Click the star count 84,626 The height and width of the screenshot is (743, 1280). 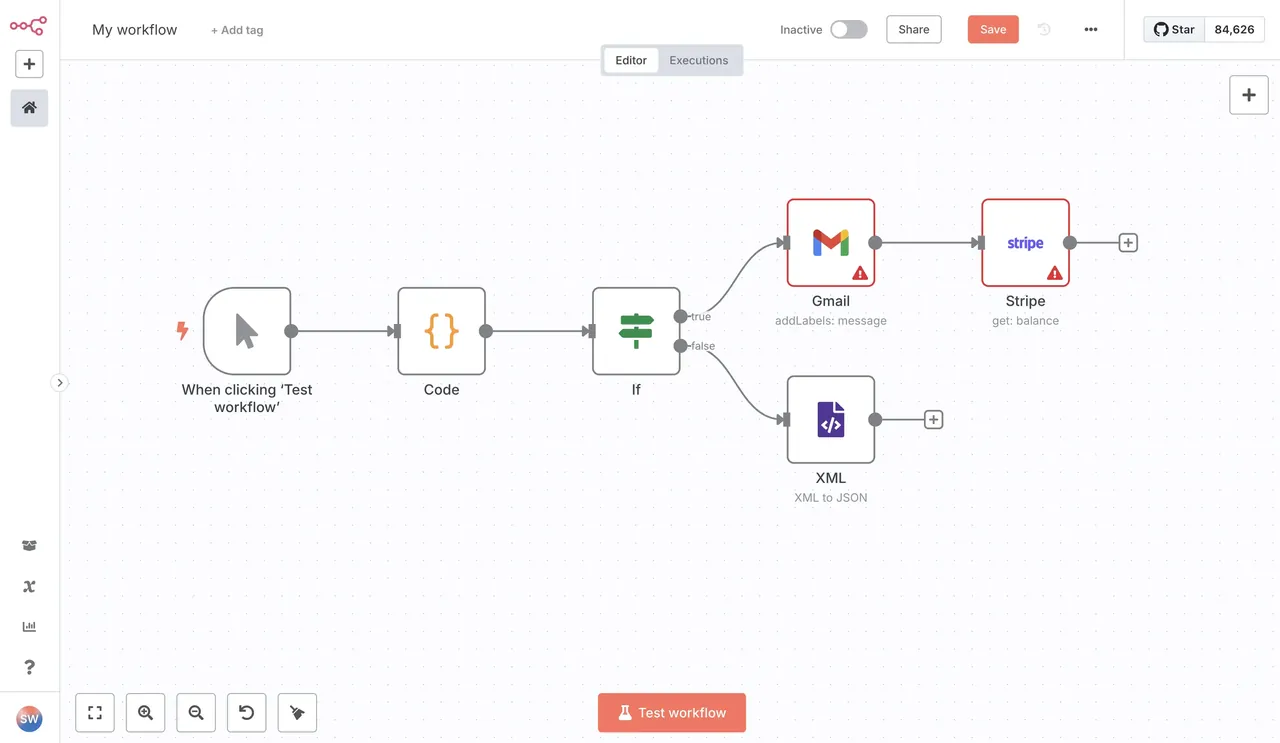pyautogui.click(x=1234, y=29)
